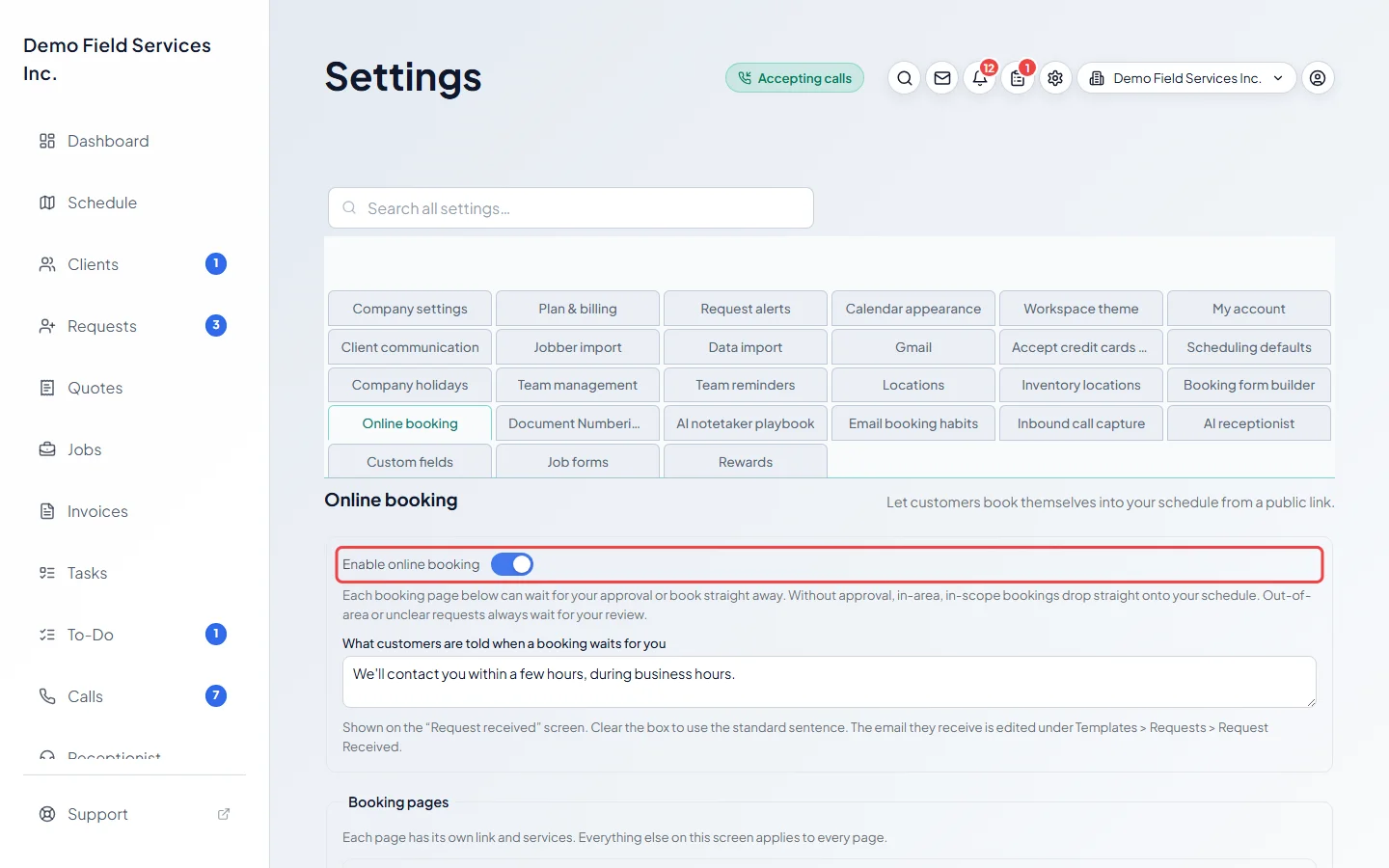Click the Support lifebuoy icon

[47, 814]
